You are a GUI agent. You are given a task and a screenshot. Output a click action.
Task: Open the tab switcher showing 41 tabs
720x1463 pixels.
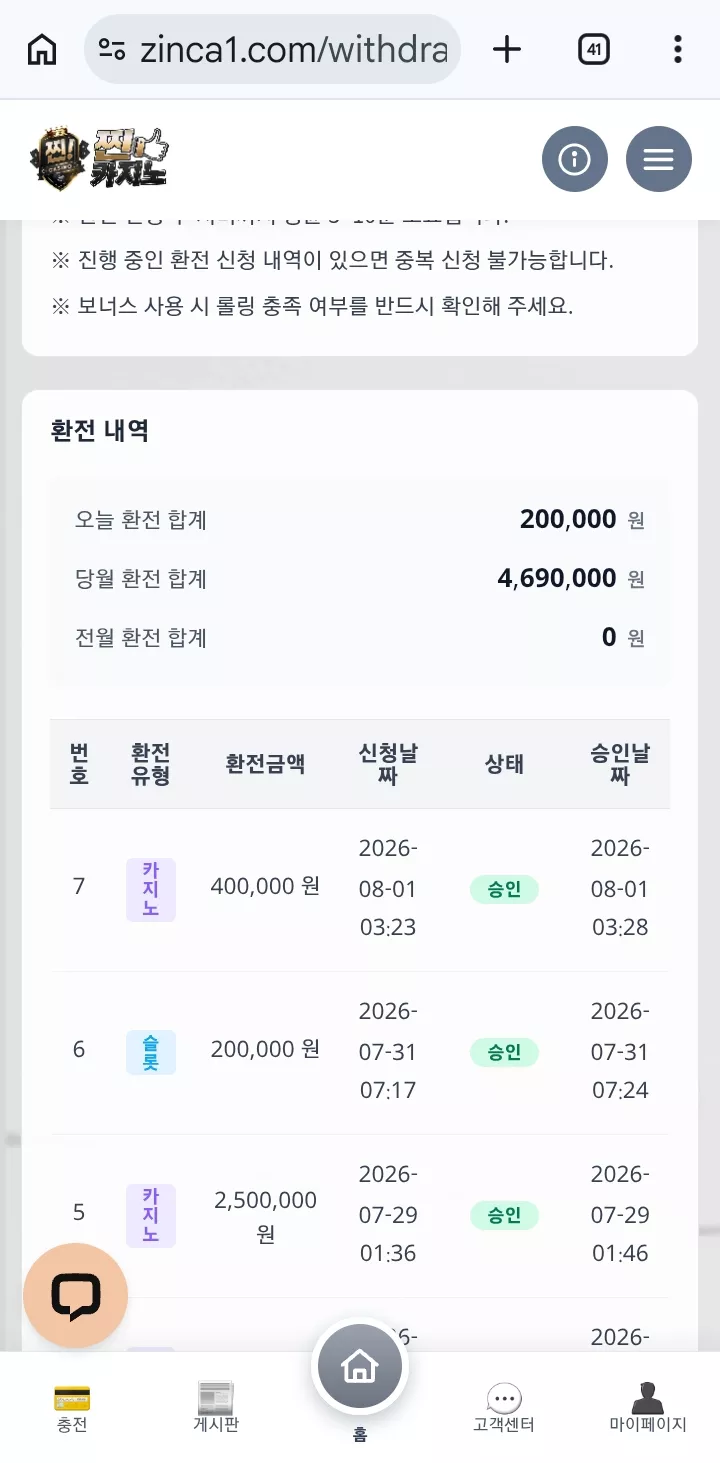(x=594, y=49)
